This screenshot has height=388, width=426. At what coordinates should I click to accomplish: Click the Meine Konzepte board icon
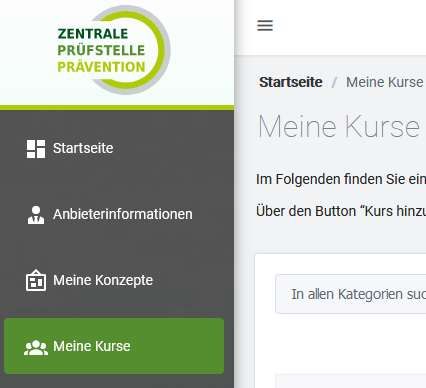[36, 280]
